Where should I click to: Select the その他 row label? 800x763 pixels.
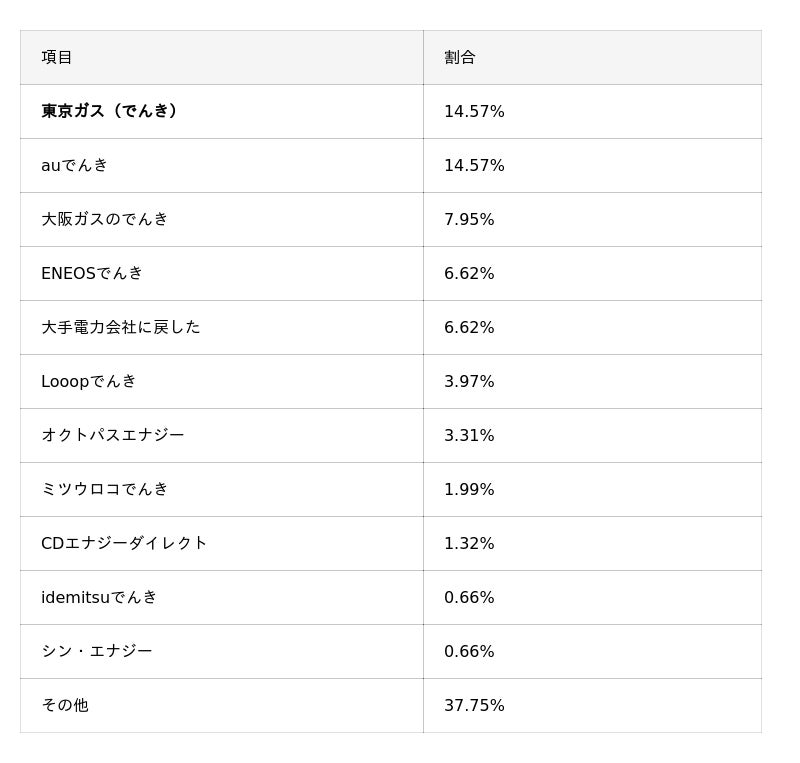[65, 705]
